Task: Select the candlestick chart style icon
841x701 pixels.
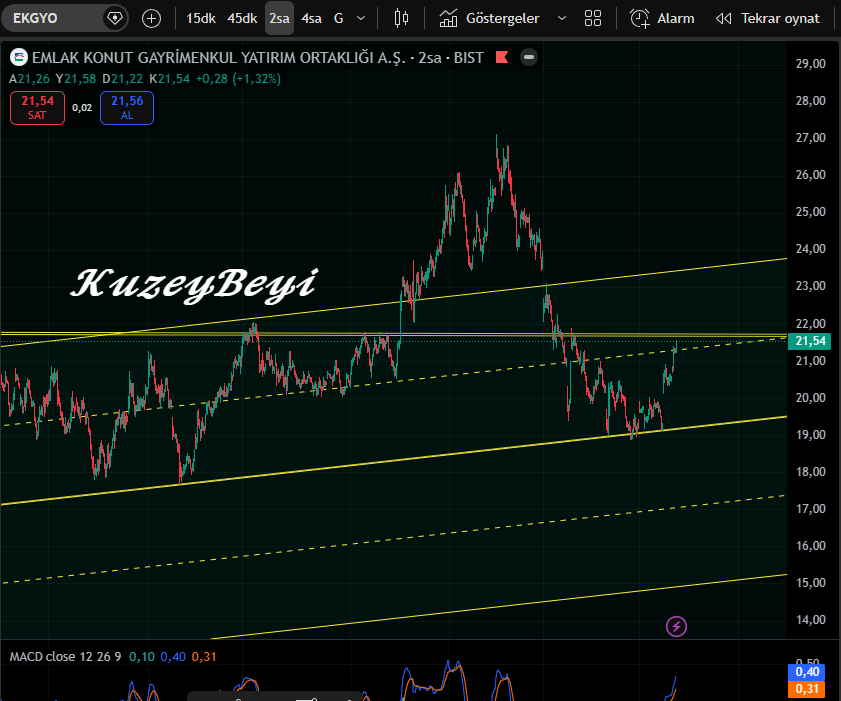Action: pyautogui.click(x=400, y=17)
